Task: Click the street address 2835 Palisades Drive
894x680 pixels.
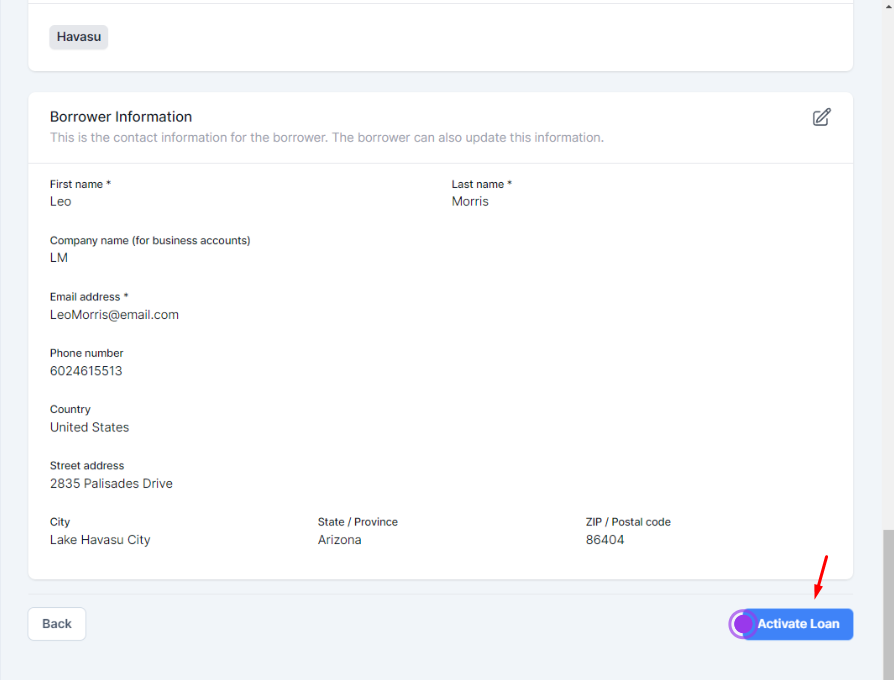Action: [x=111, y=484]
